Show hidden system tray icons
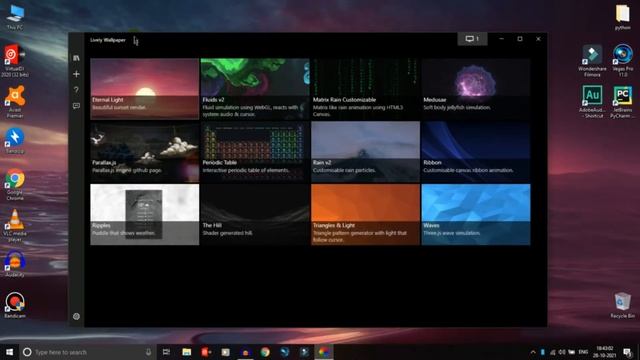This screenshot has width=640, height=360. coord(533,352)
